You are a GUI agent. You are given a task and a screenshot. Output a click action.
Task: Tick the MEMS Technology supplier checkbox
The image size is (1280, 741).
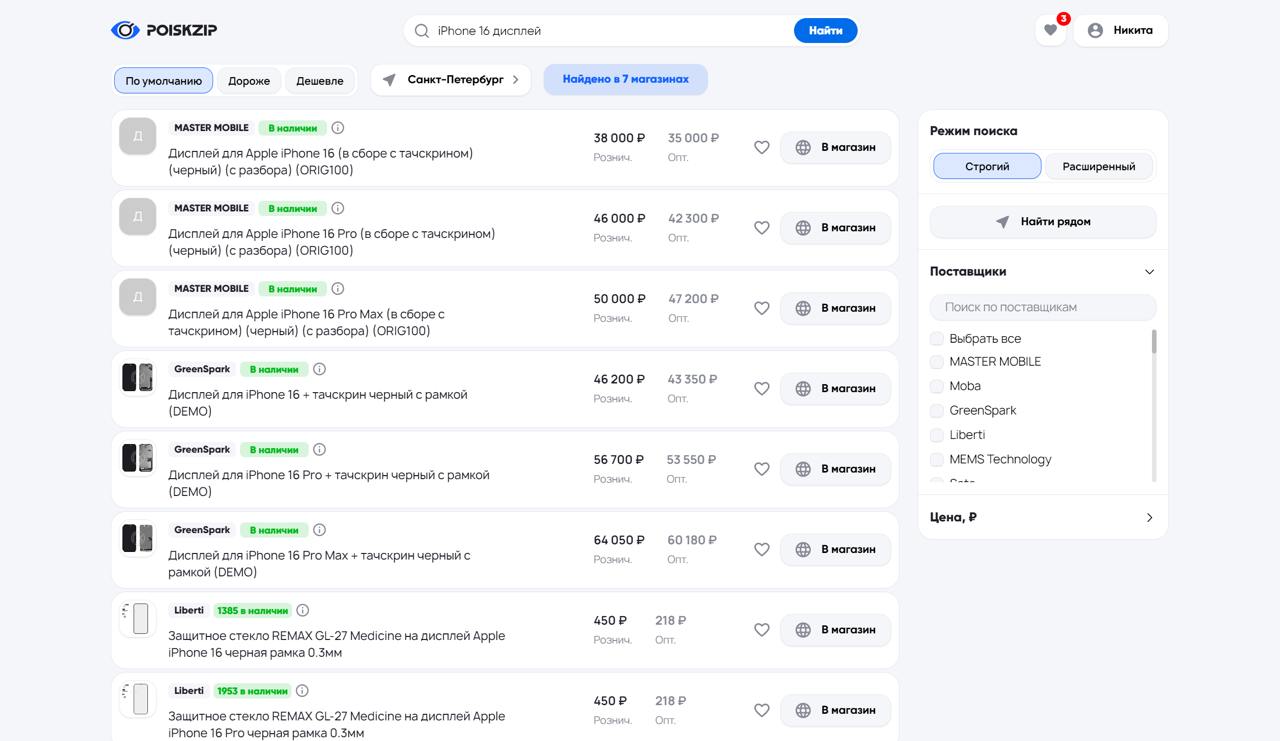[937, 460]
